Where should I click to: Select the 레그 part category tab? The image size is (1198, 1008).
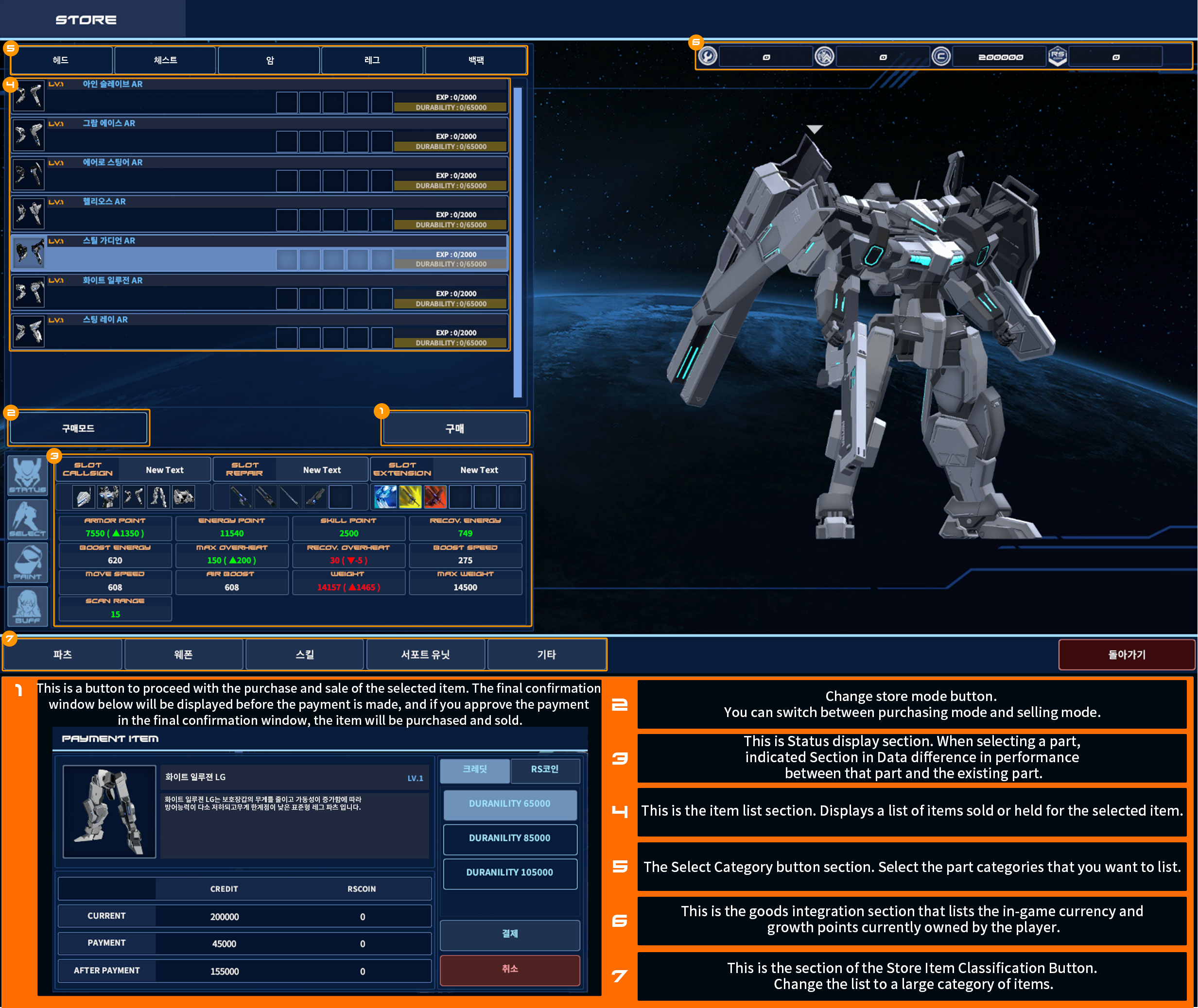click(x=372, y=60)
